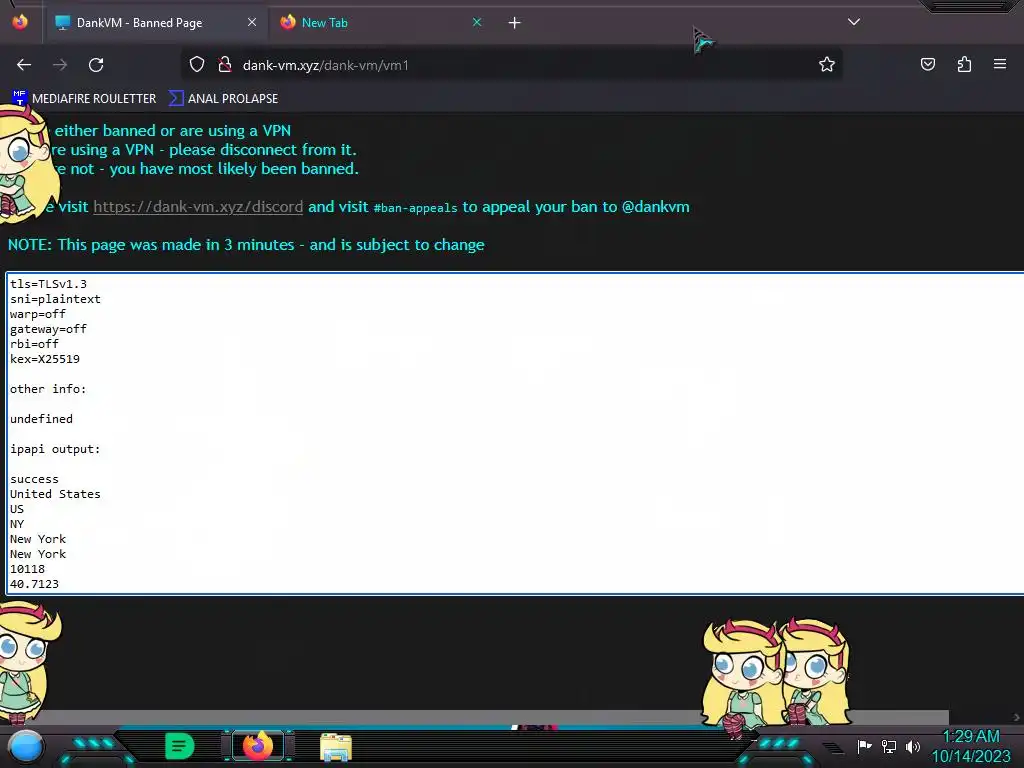Click the insecure connection padlock icon
This screenshot has width=1024, height=768.
(x=225, y=64)
